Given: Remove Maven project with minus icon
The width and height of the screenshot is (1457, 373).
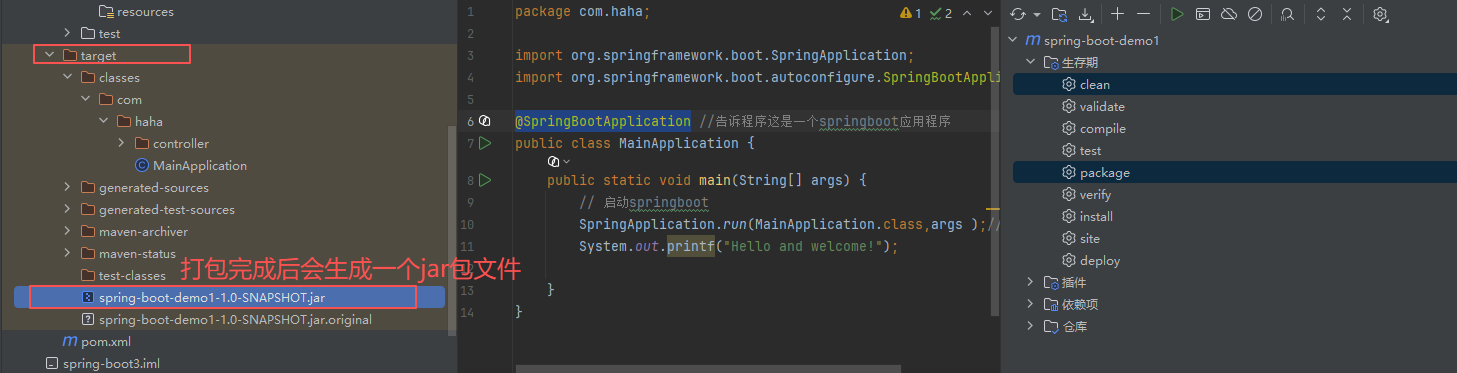Looking at the screenshot, I should (x=1144, y=14).
